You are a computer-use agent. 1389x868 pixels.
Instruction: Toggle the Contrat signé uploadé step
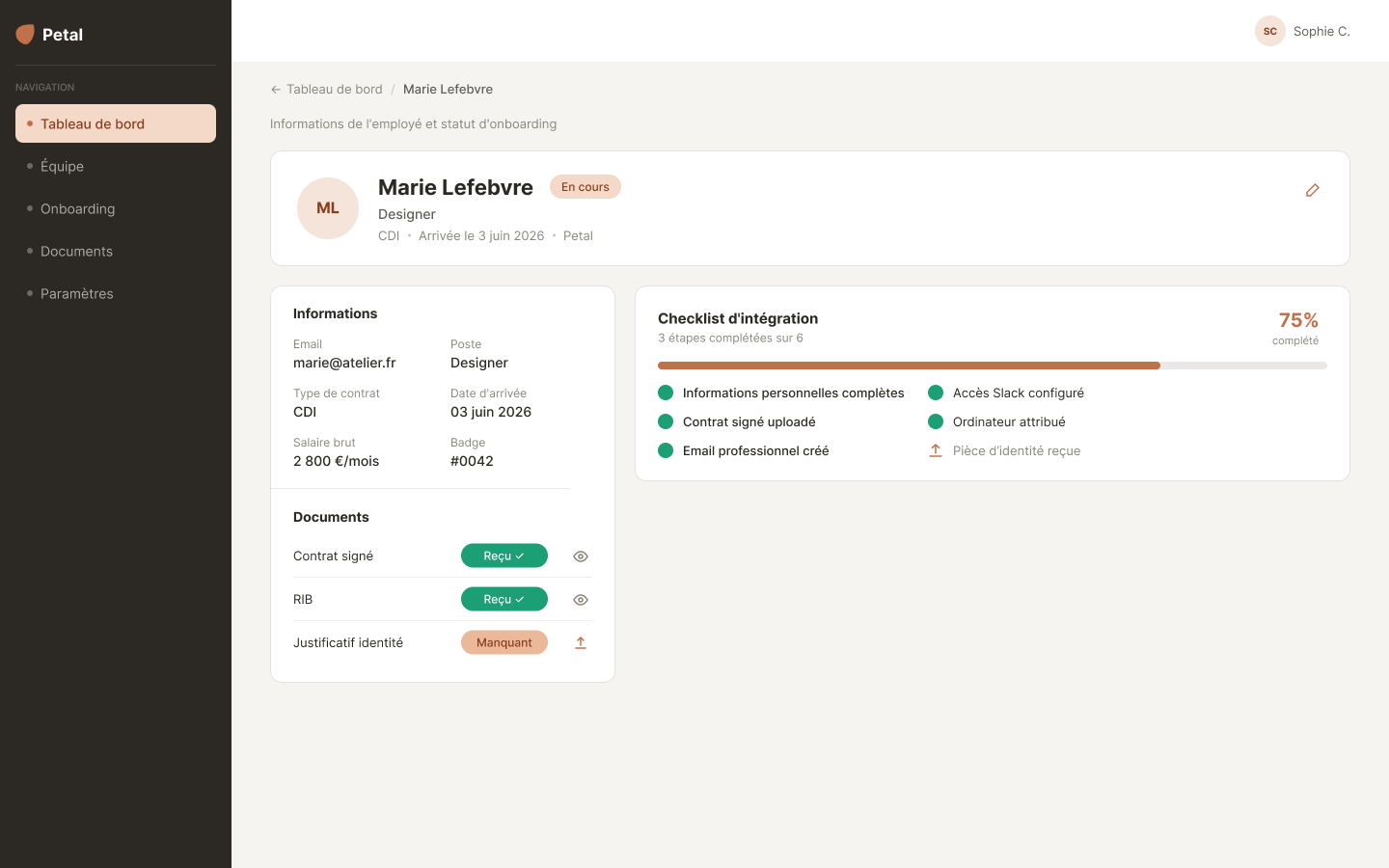[666, 421]
